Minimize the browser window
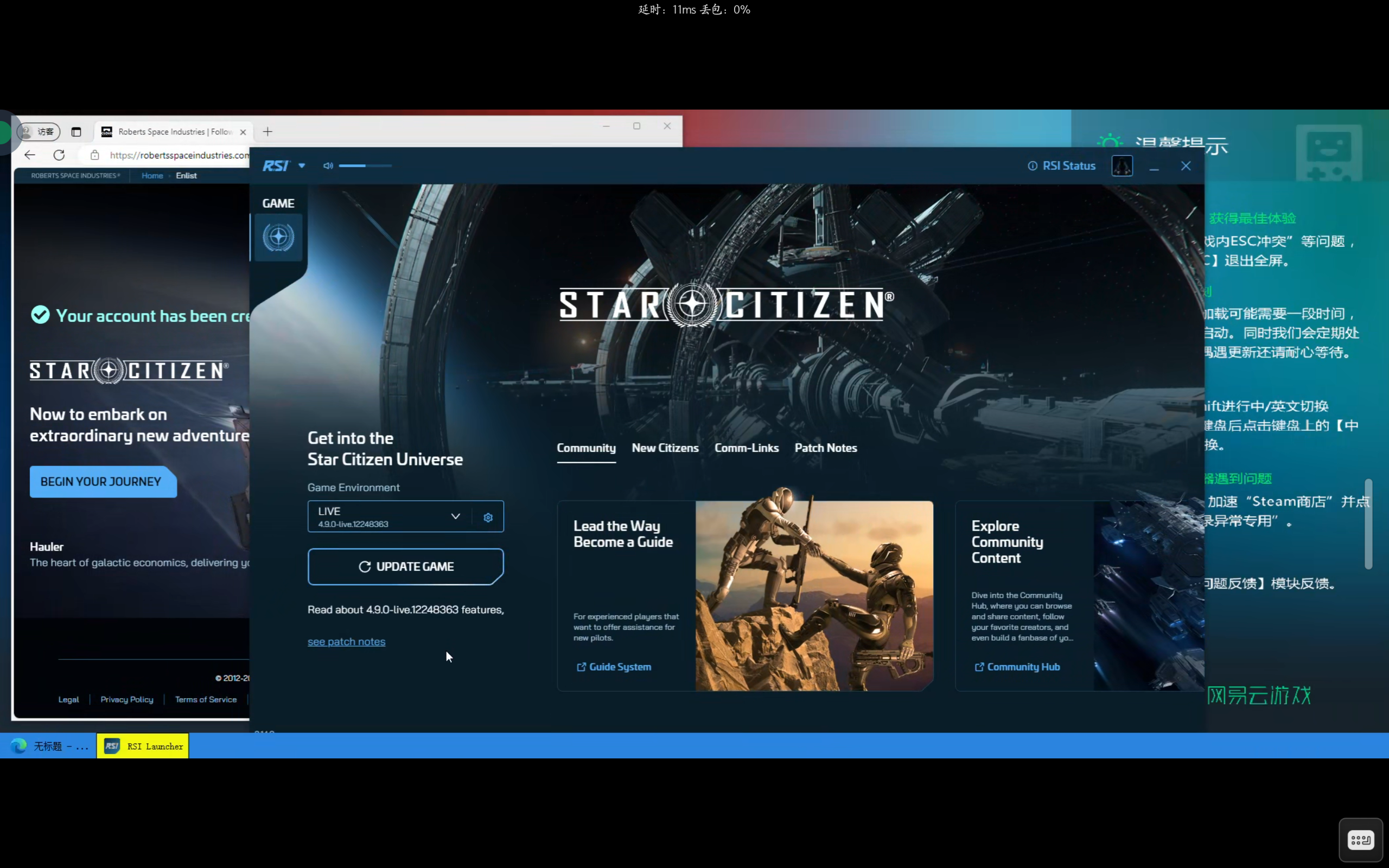 click(x=606, y=126)
